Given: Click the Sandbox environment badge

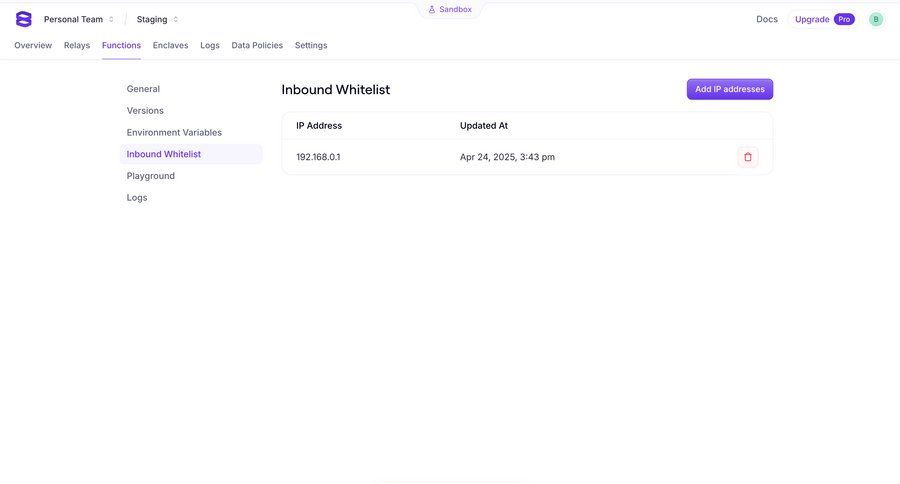Looking at the screenshot, I should [x=450, y=10].
